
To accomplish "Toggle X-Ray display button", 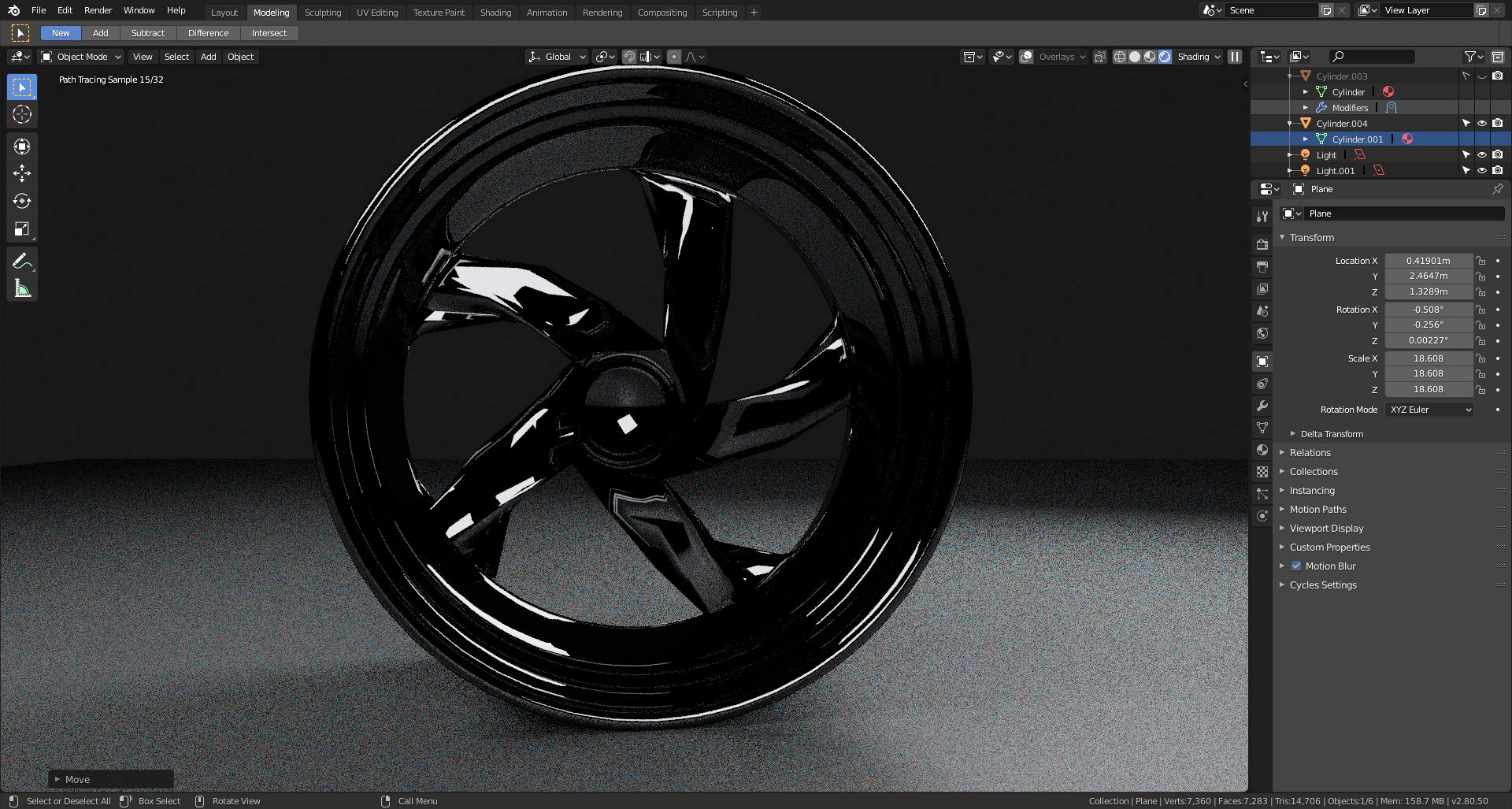I will point(1100,57).
